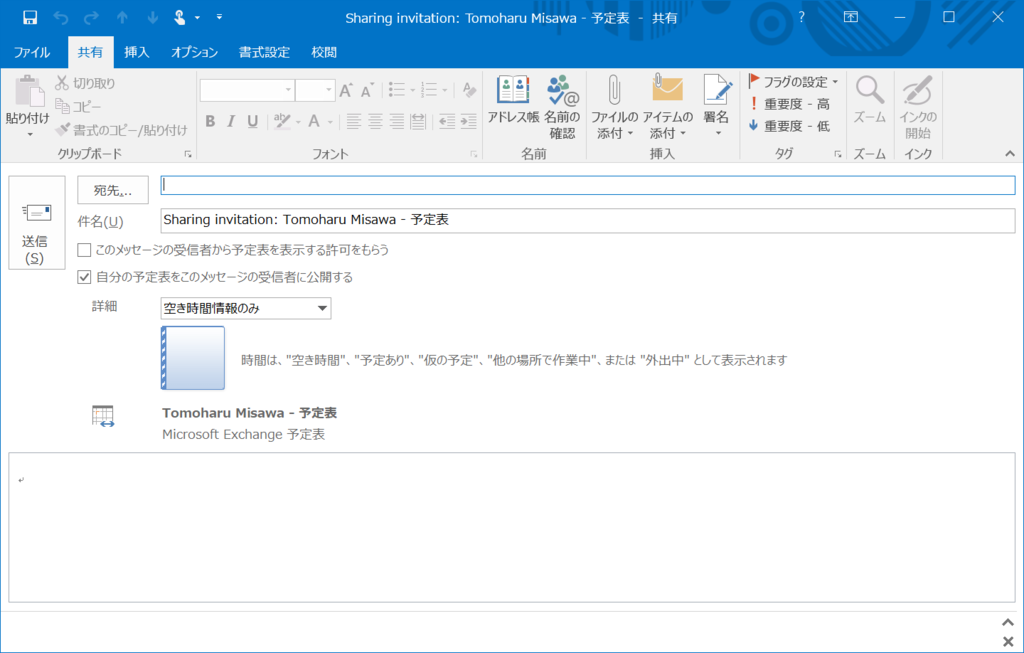The image size is (1024, 653).
Task: Click 切り取り cut button
Action: pyautogui.click(x=86, y=83)
